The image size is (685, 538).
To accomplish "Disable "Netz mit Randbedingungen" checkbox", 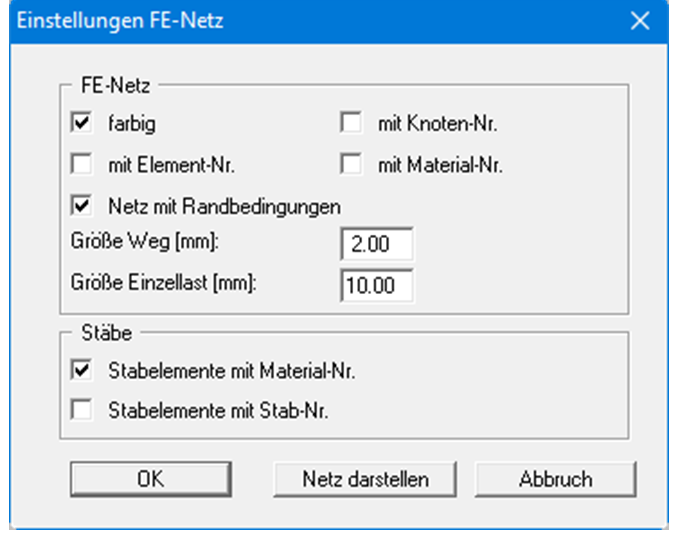I will (82, 206).
